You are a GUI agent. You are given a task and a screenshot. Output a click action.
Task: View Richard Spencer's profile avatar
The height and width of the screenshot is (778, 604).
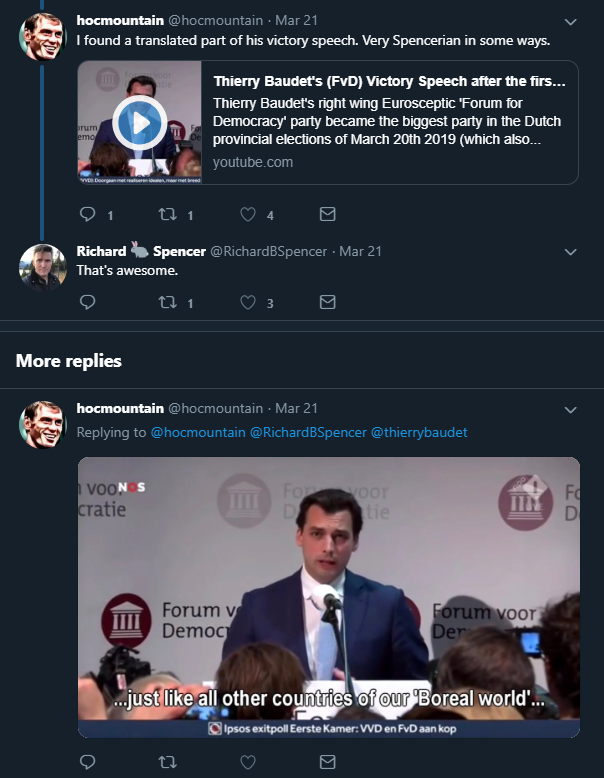(43, 267)
